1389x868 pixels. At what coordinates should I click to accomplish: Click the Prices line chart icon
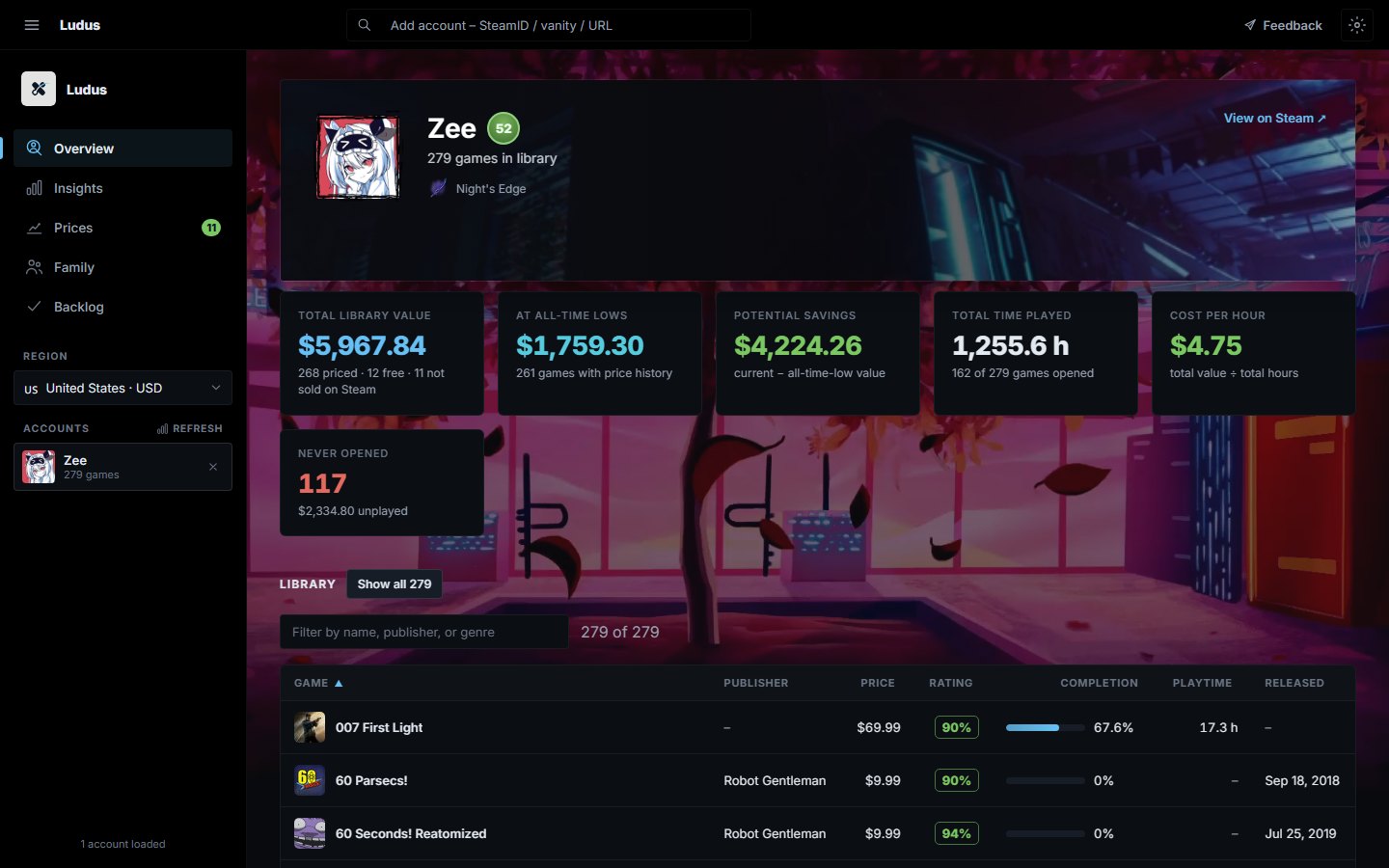coord(34,228)
